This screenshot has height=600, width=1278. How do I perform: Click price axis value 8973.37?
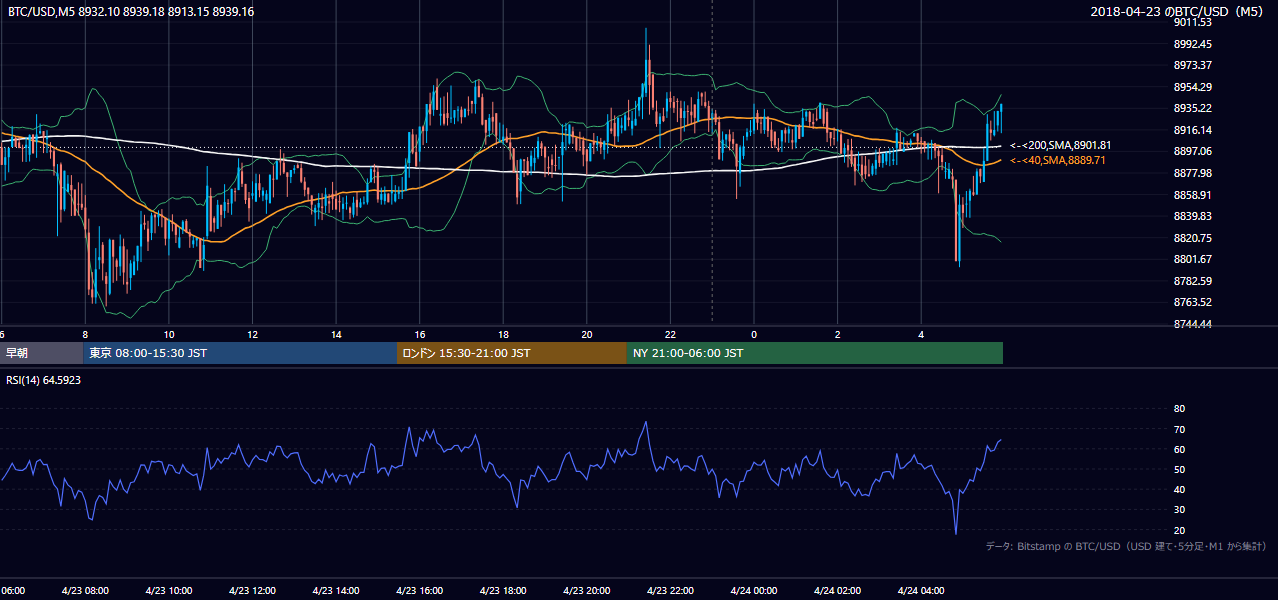pos(1193,65)
